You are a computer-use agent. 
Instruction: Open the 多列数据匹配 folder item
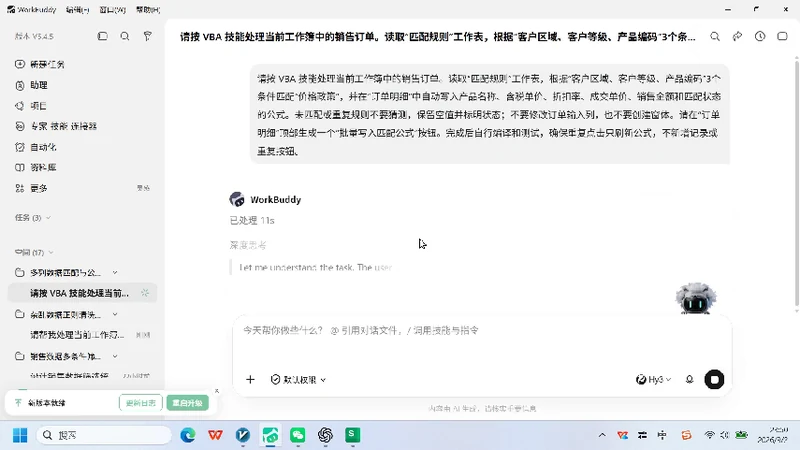65,273
